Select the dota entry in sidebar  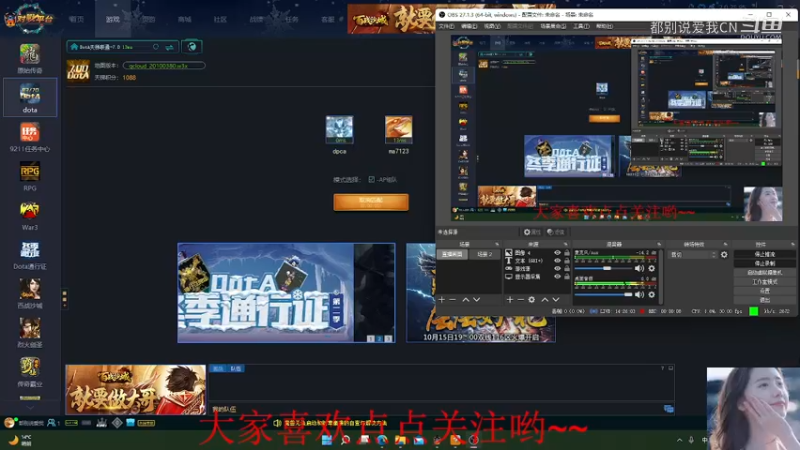point(30,97)
